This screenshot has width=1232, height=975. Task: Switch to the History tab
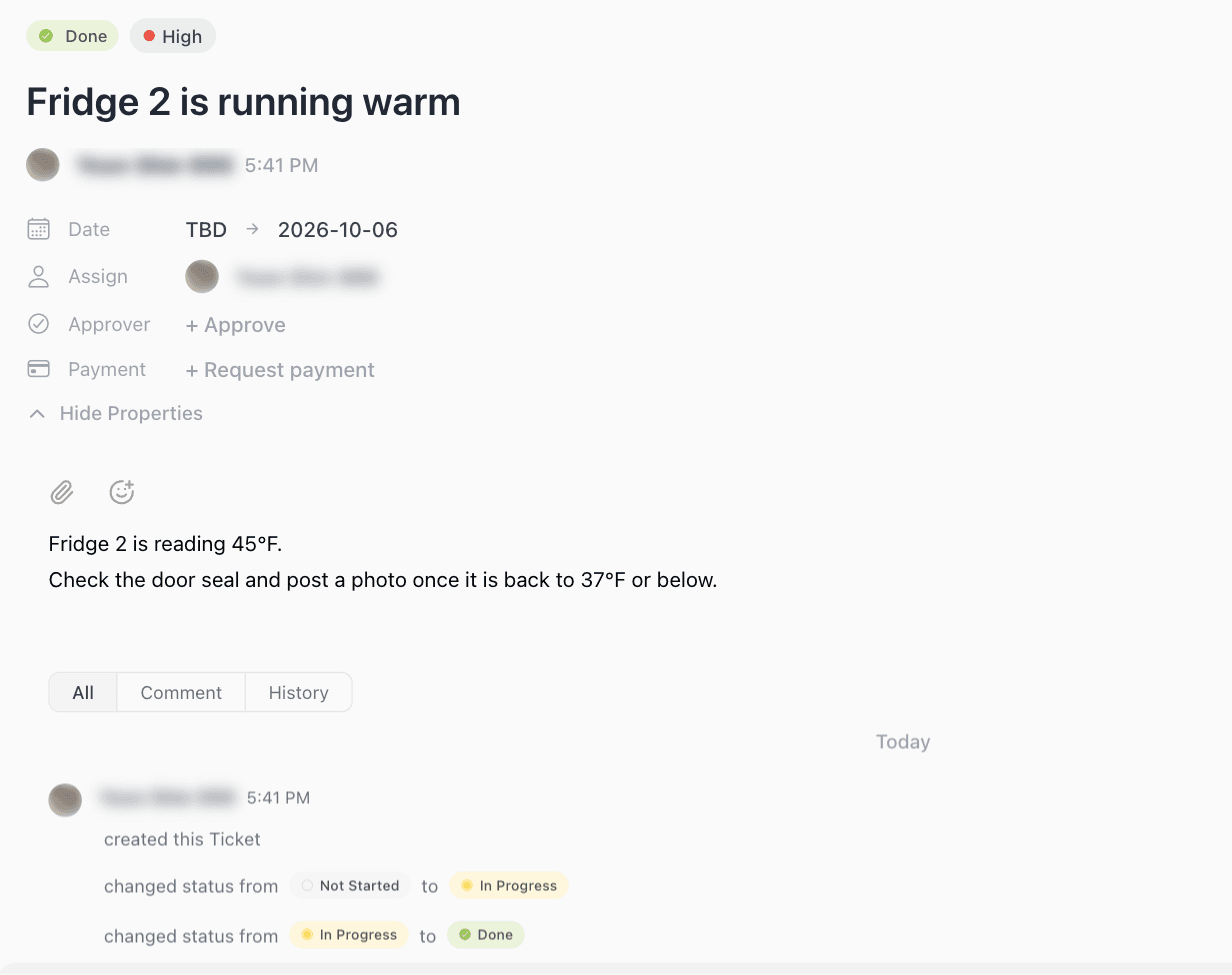[x=298, y=692]
